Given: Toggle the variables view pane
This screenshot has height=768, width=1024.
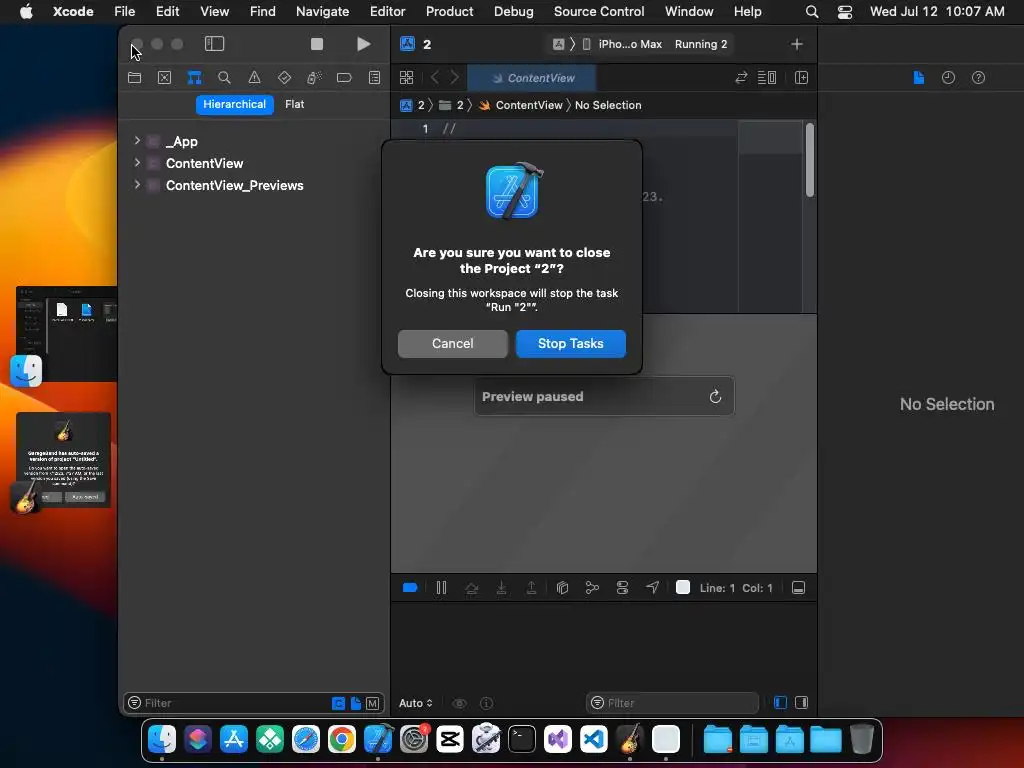Looking at the screenshot, I should coord(780,703).
